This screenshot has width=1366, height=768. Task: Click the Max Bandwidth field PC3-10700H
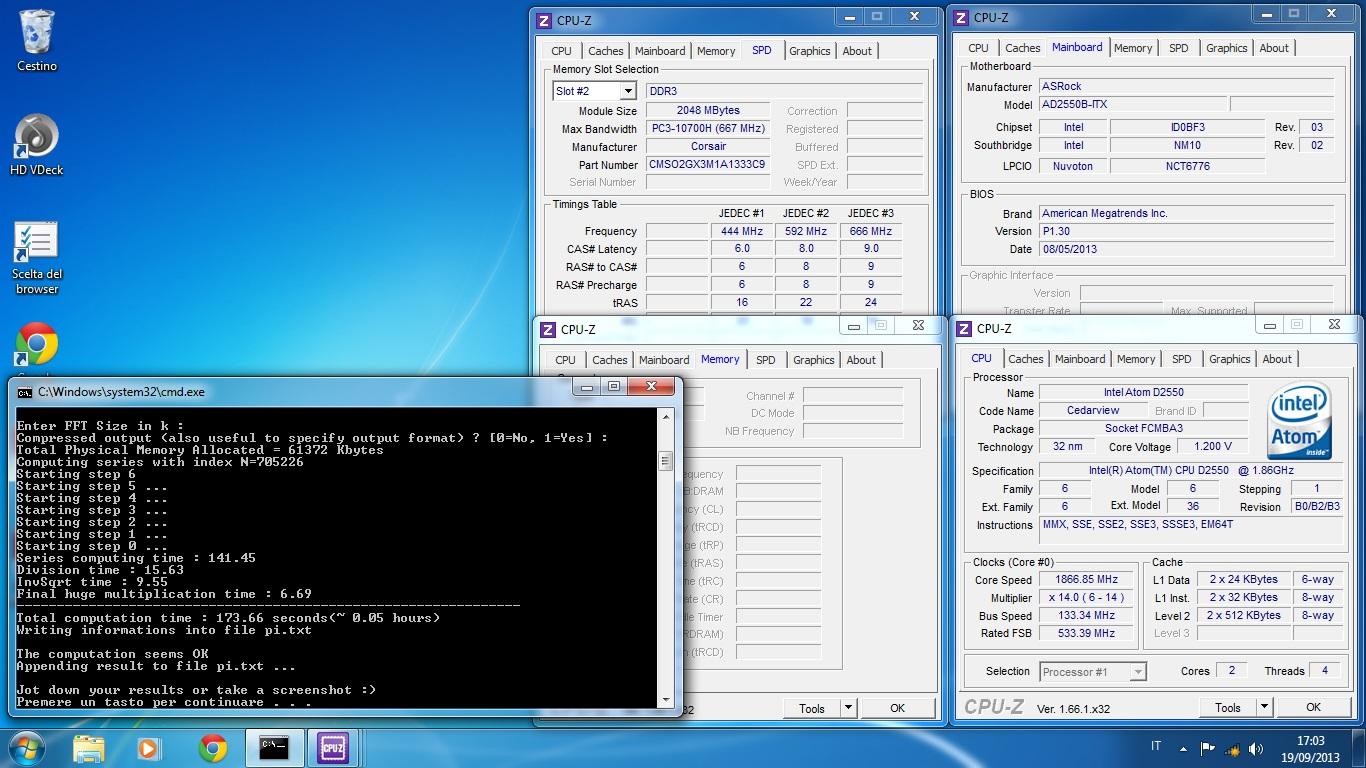pyautogui.click(x=708, y=129)
